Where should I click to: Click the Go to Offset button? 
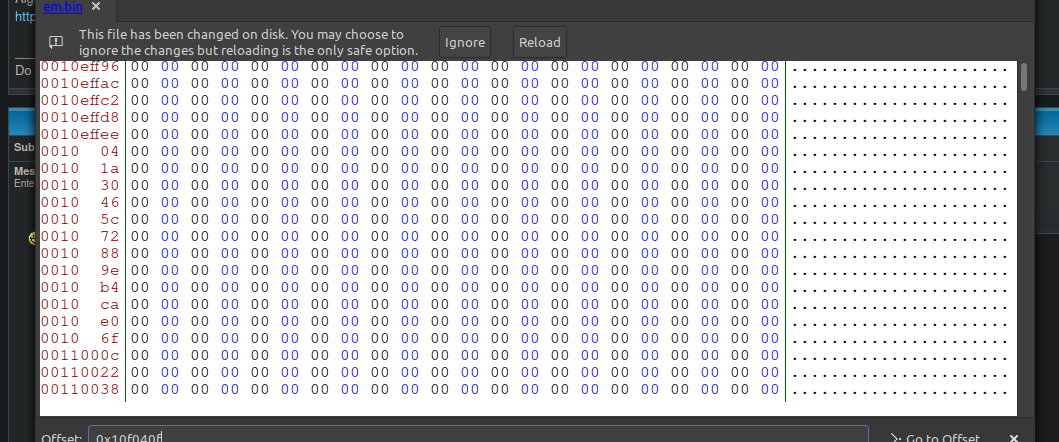[935, 437]
